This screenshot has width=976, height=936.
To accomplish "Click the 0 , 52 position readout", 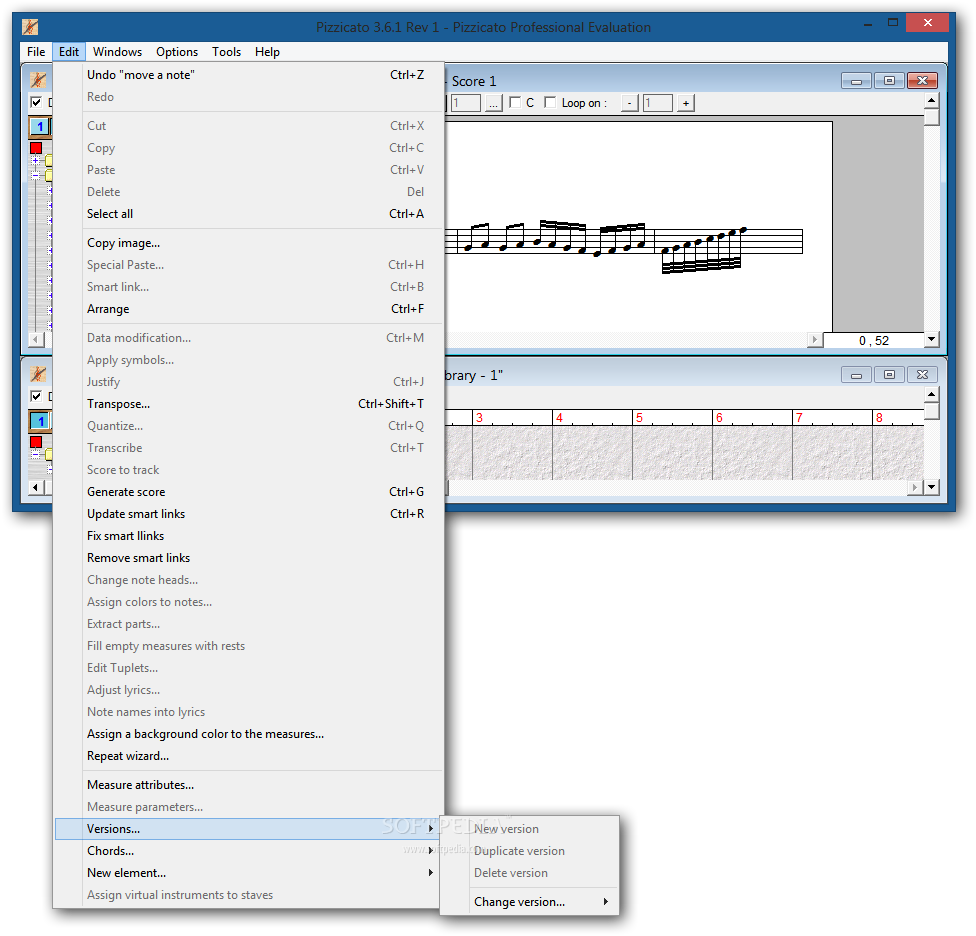I will [x=874, y=340].
